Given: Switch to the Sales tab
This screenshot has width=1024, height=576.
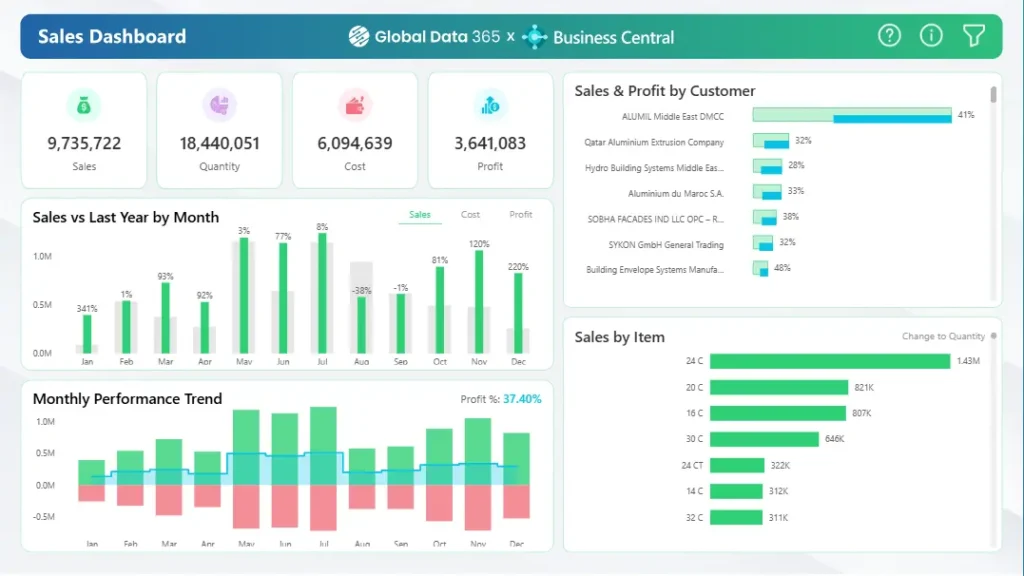Looking at the screenshot, I should click(x=420, y=215).
